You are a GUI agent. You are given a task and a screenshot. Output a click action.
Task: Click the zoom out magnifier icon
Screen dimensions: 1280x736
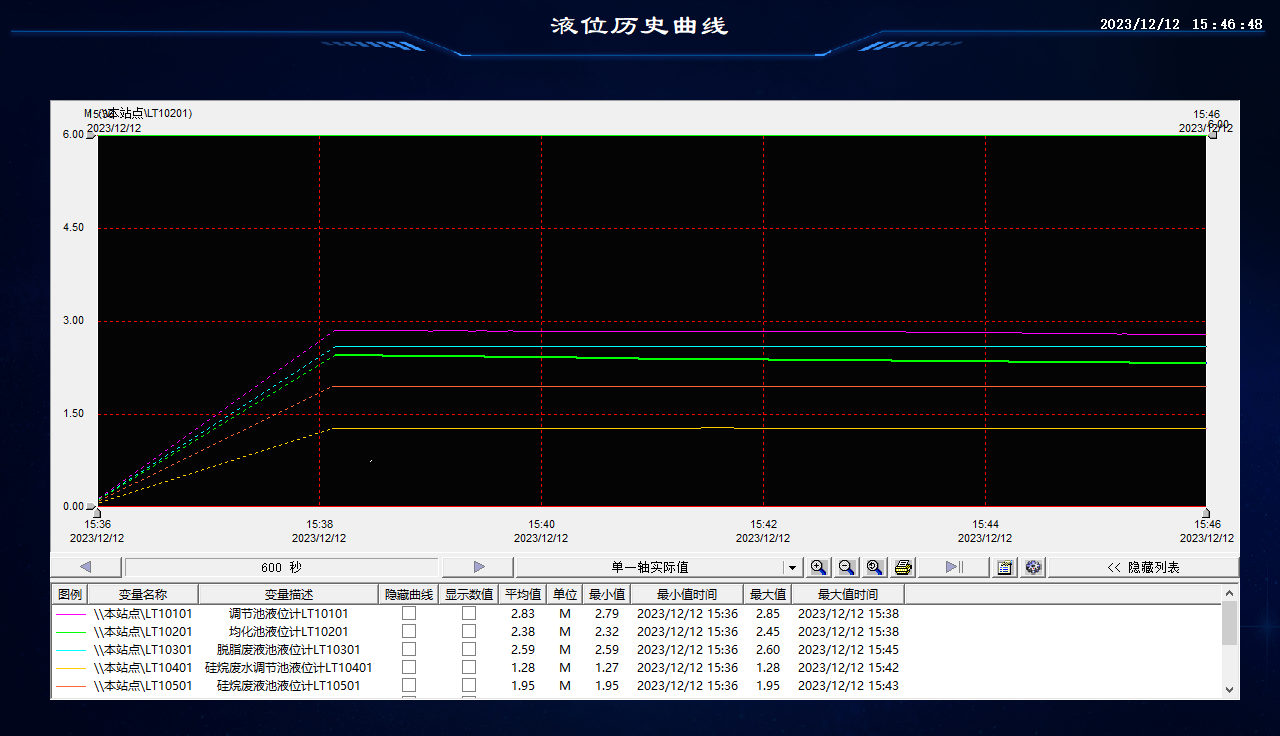[846, 567]
